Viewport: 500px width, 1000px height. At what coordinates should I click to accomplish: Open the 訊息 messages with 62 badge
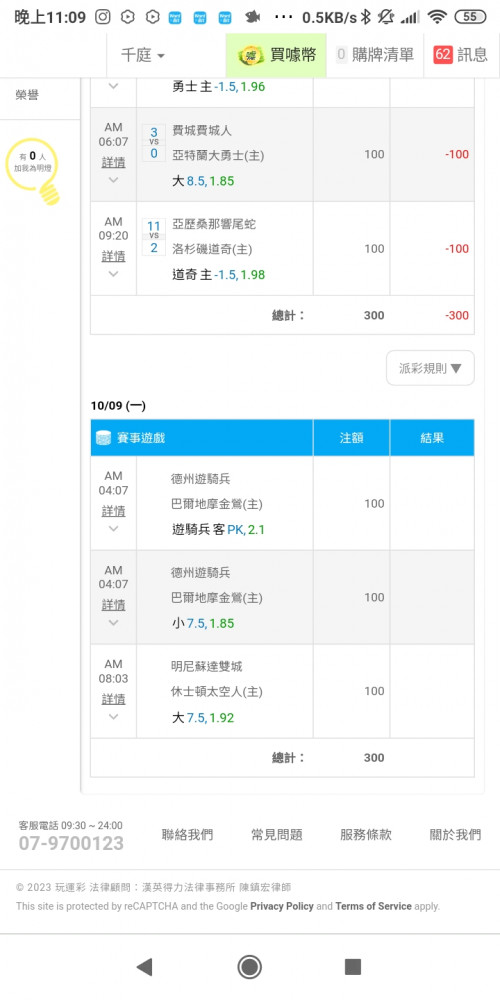coord(460,55)
